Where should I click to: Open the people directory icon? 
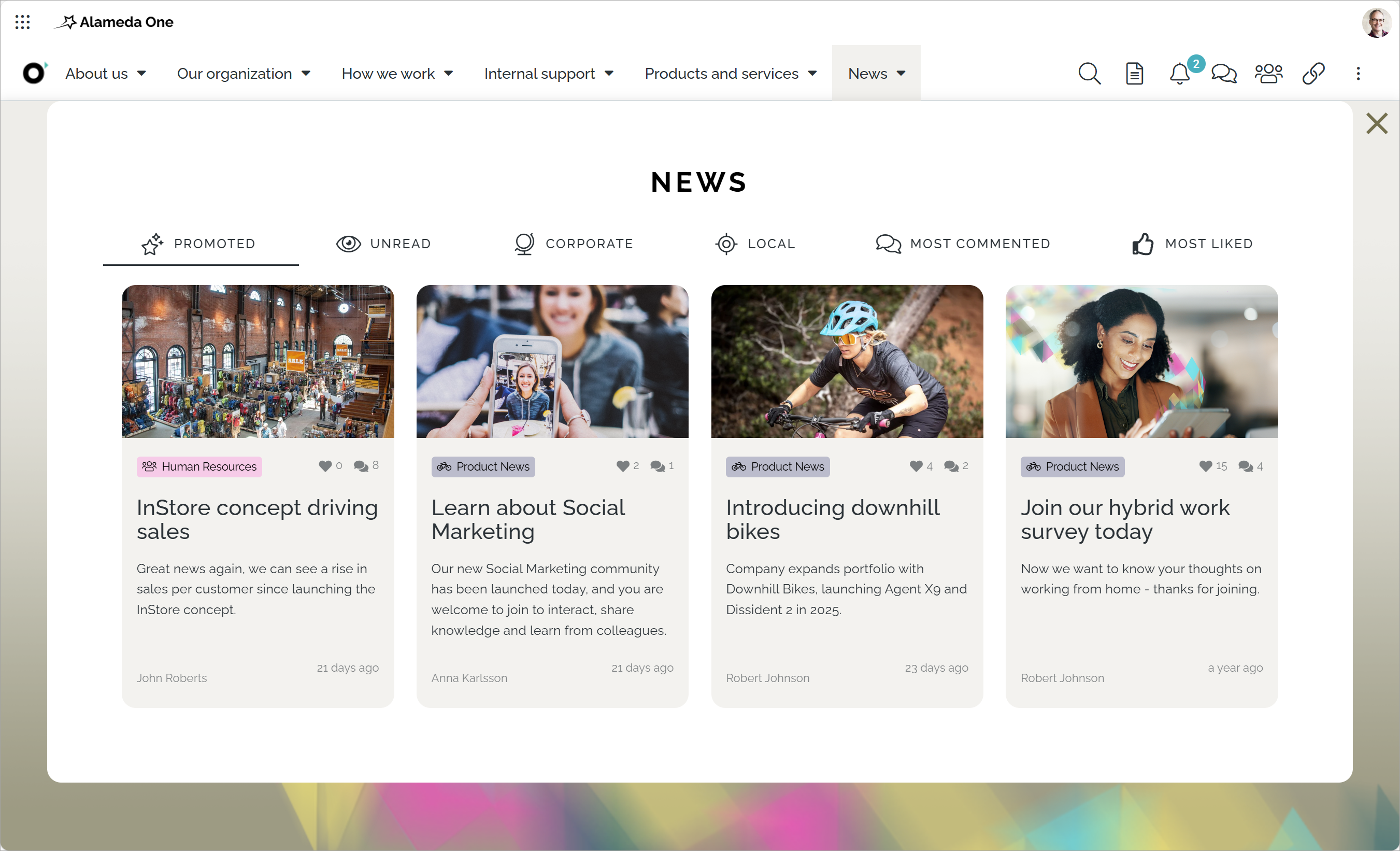(x=1268, y=73)
